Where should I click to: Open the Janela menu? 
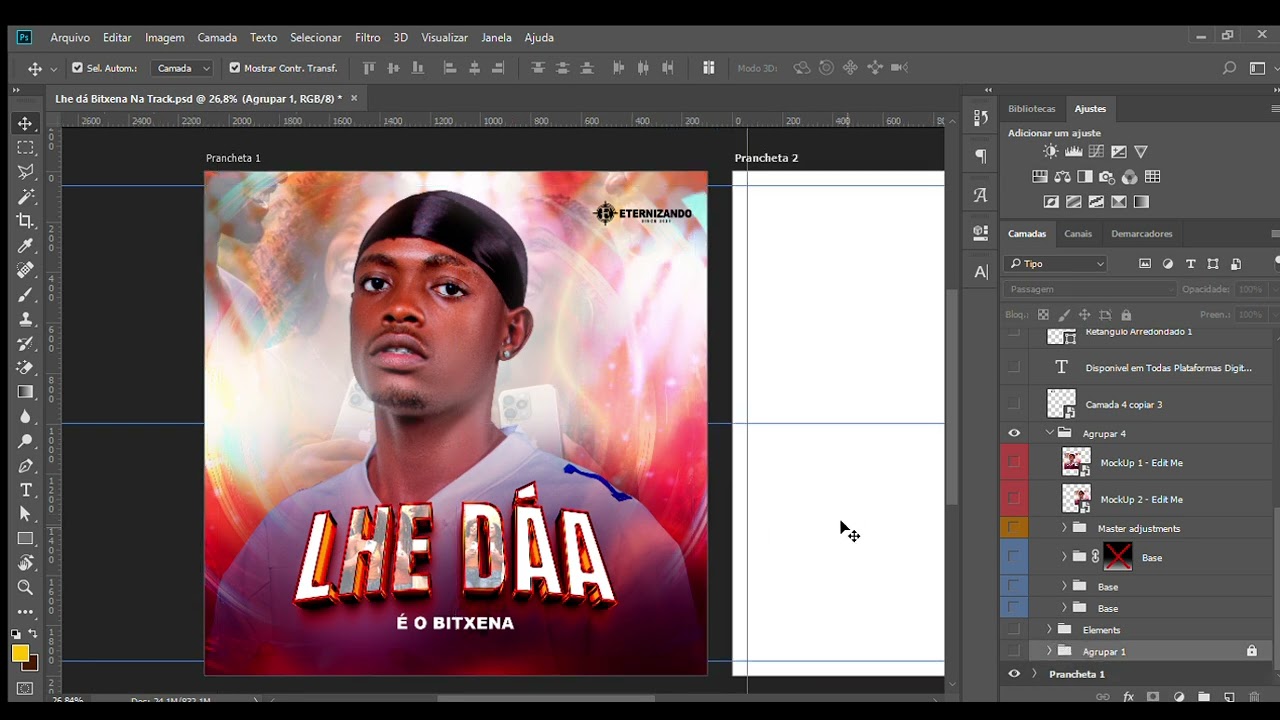coord(496,37)
